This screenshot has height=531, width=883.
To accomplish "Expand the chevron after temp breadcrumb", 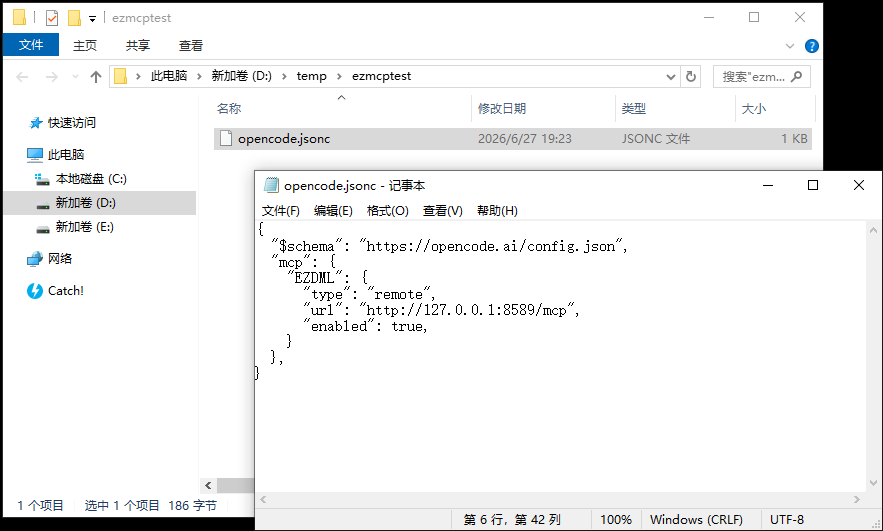I will coord(340,77).
